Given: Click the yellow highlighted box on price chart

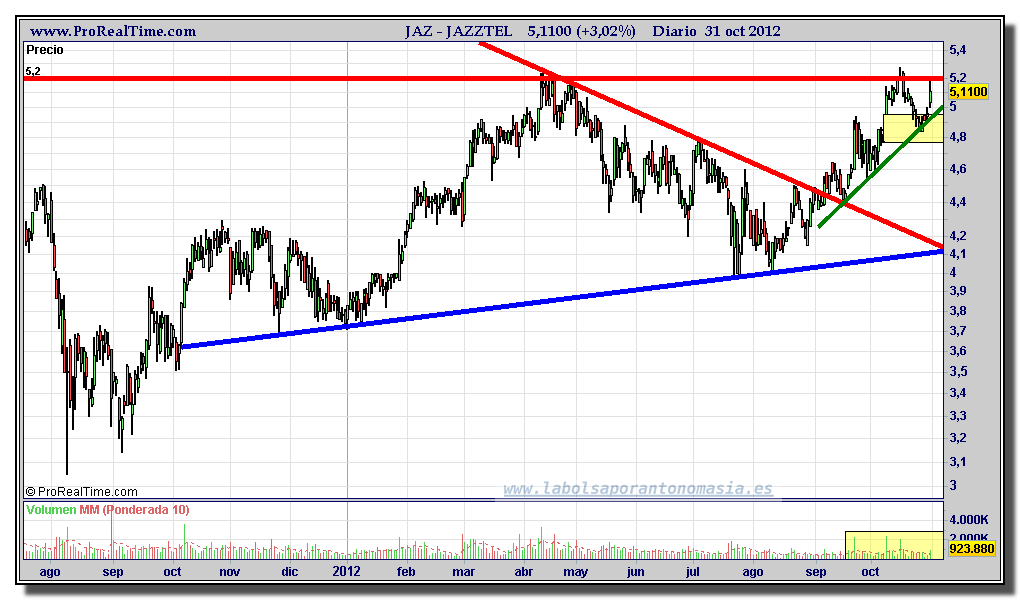Looking at the screenshot, I should (913, 128).
